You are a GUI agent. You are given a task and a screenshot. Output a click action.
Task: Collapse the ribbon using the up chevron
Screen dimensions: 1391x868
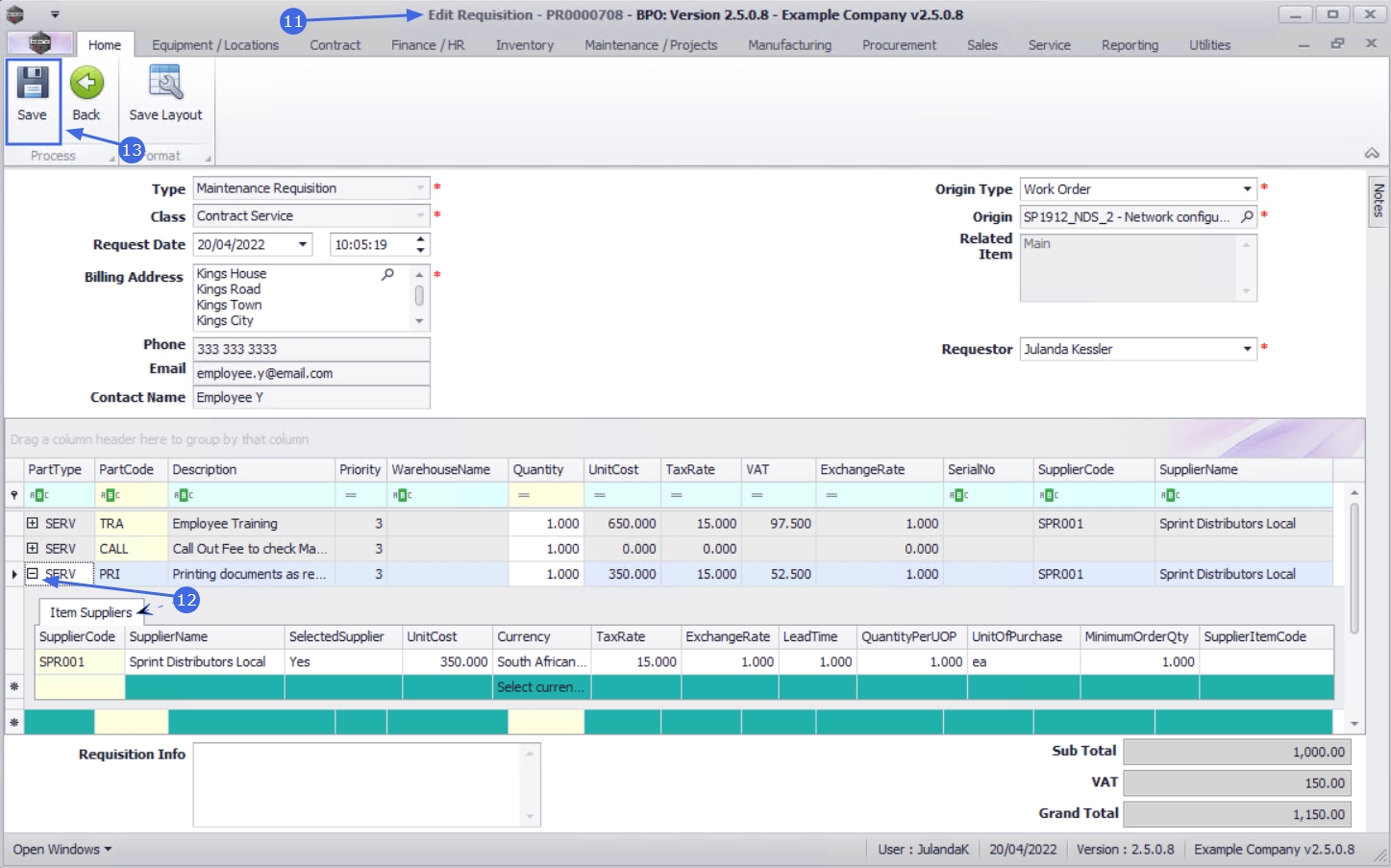[1372, 154]
